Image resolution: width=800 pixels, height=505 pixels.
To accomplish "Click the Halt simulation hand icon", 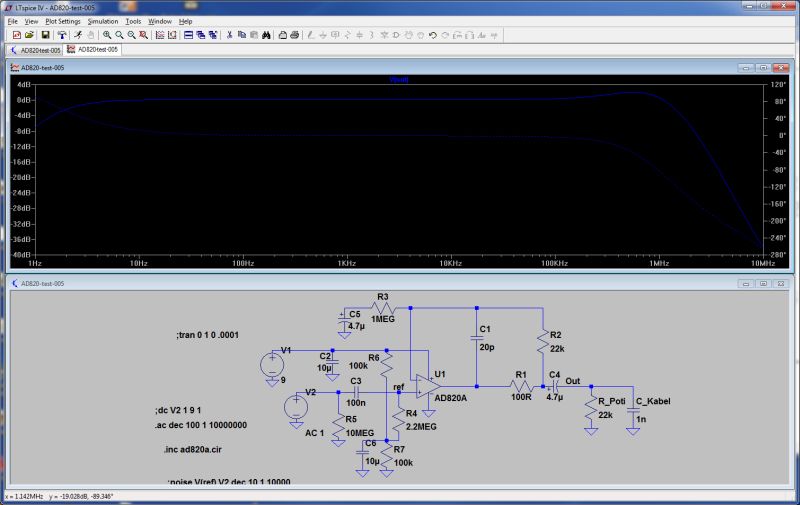I will (x=90, y=35).
